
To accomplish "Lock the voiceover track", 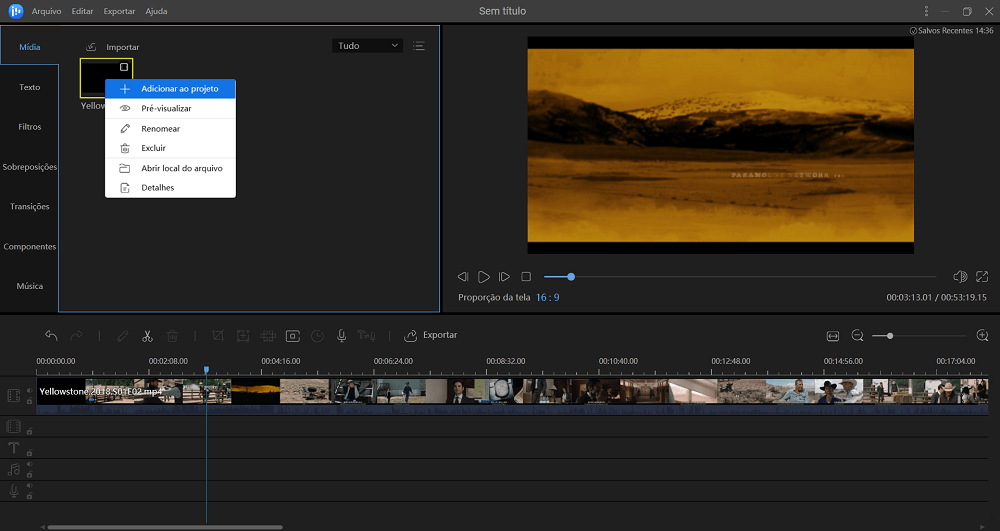I will pos(29,496).
